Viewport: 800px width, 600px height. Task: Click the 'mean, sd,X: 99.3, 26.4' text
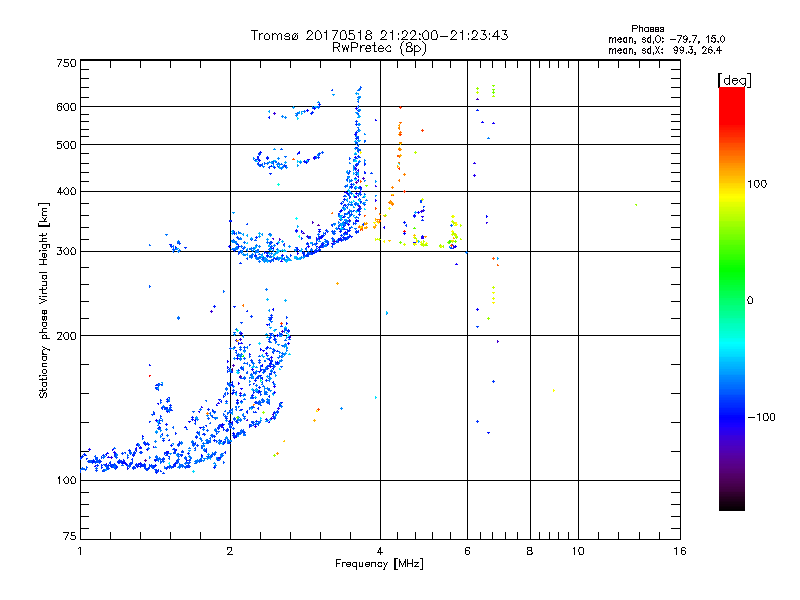pos(665,50)
